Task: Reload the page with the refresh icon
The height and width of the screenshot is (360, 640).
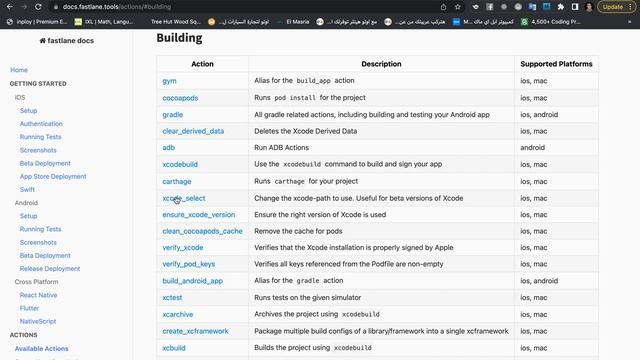Action: (x=38, y=7)
